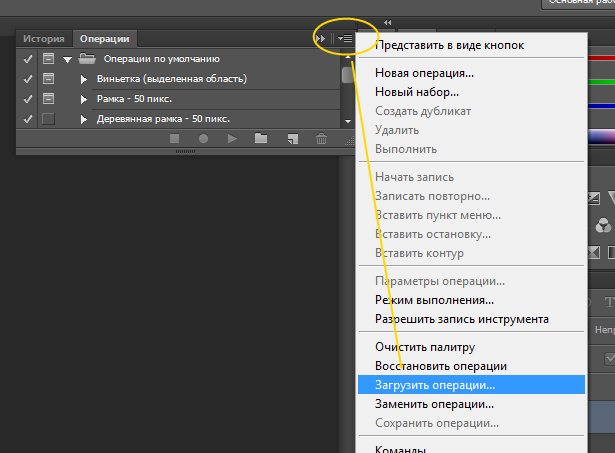Toggle checkmark for Операции по умолчанию
Viewport: 615px width, 453px height.
coord(27,59)
